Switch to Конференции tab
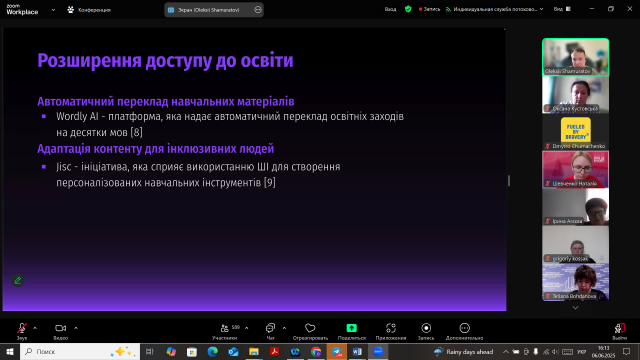640x360 pixels. click(89, 10)
